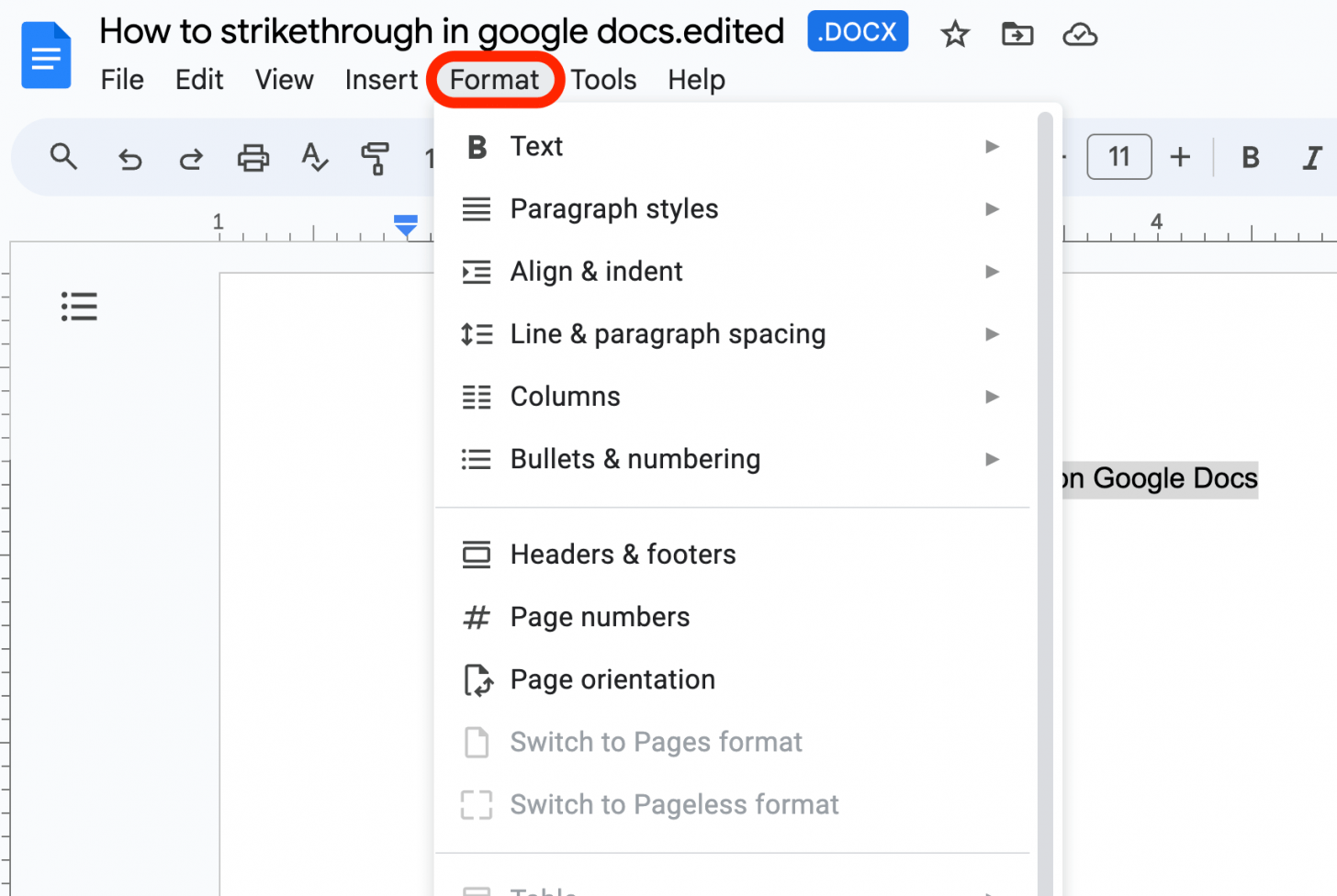
Task: Open the File menu
Action: [122, 80]
